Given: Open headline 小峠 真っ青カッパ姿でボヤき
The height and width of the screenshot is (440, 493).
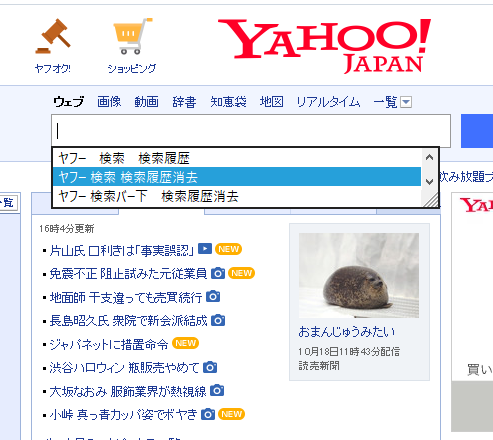Looking at the screenshot, I should point(123,414).
